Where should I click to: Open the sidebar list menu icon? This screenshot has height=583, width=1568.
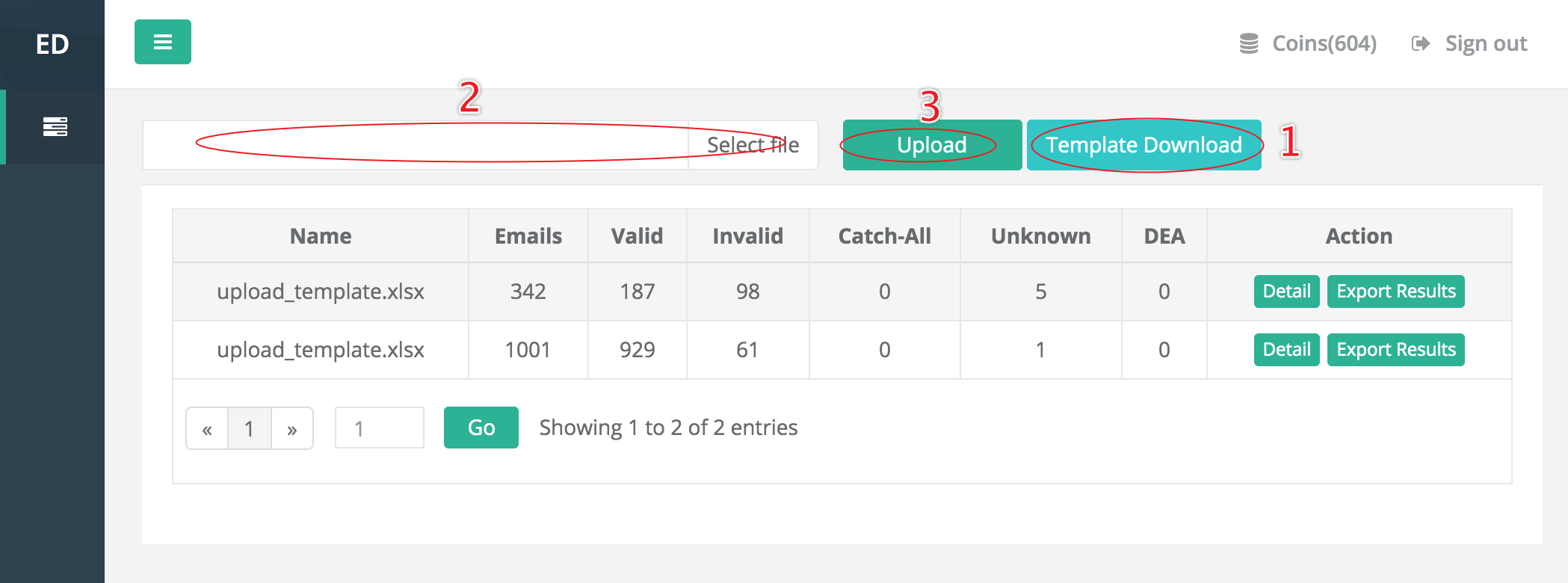coord(55,127)
